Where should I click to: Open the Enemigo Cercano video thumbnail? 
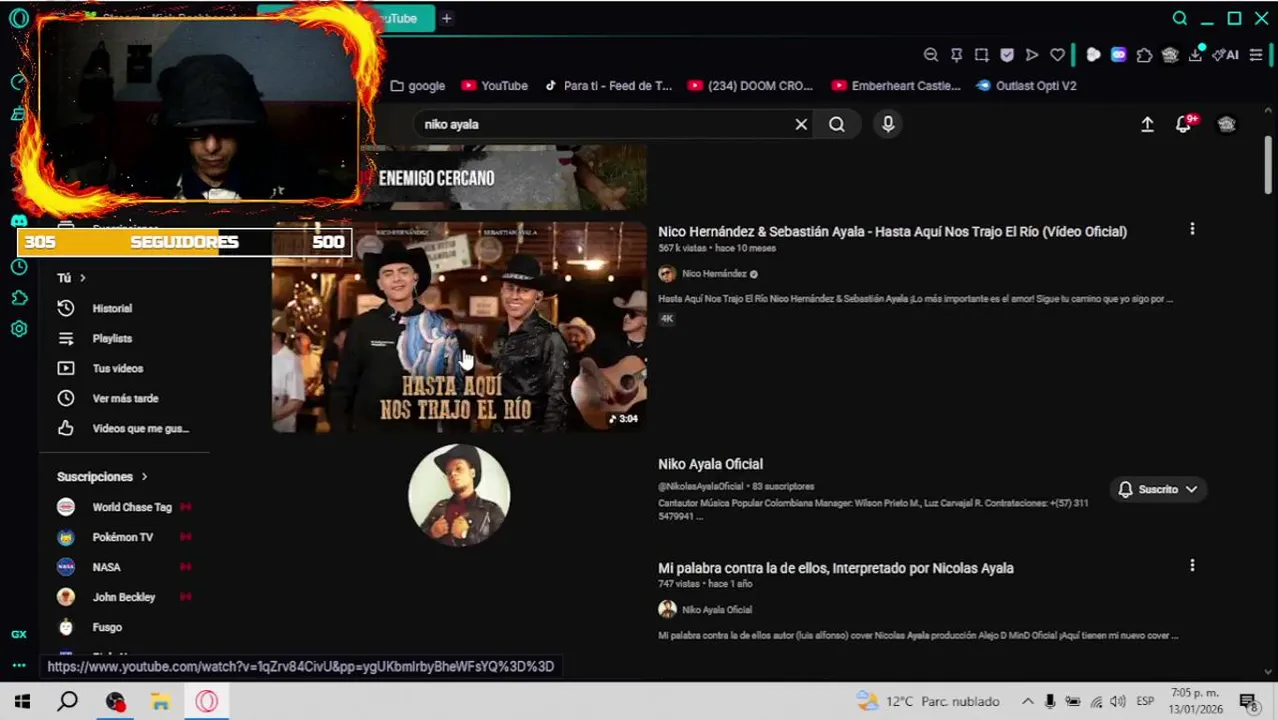point(503,177)
